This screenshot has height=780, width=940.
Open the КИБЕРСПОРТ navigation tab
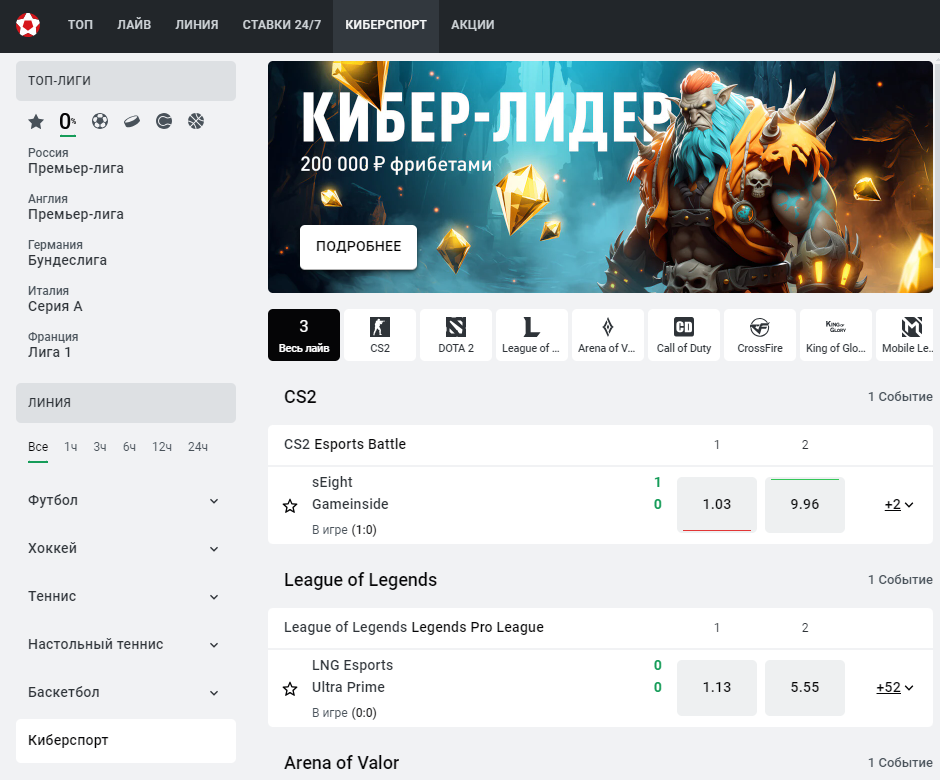pyautogui.click(x=386, y=25)
